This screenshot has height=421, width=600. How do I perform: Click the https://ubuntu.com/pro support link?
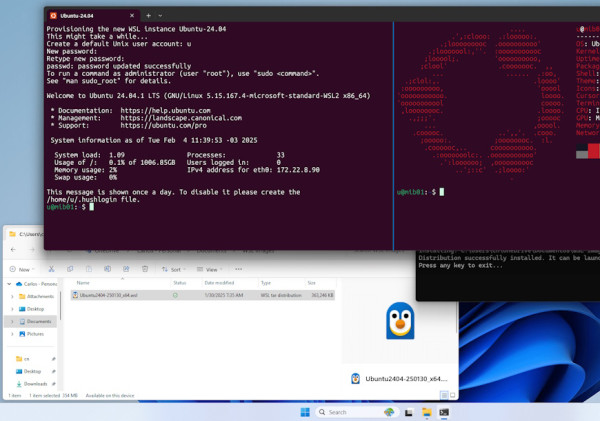[163, 126]
